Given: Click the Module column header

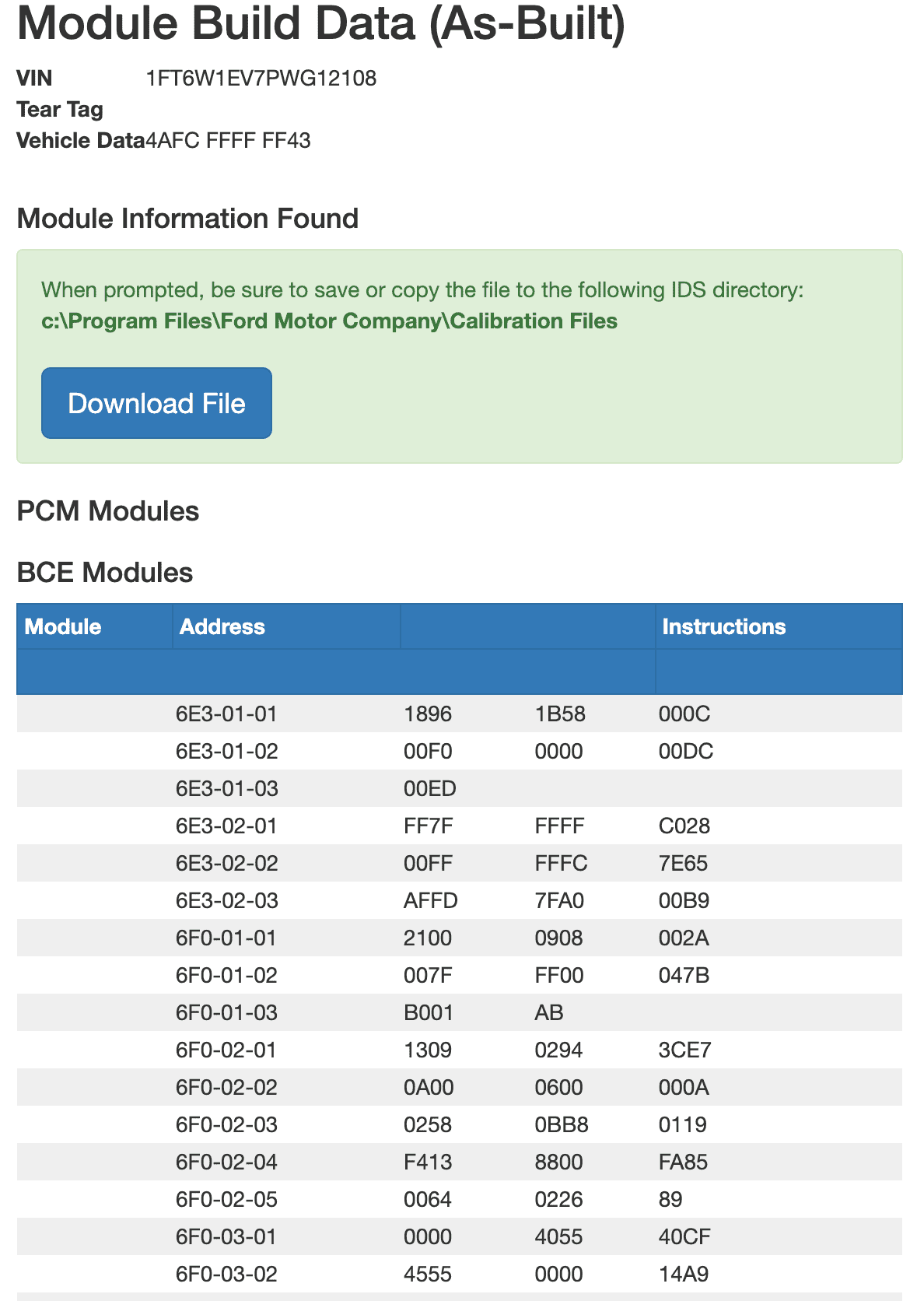Looking at the screenshot, I should click(63, 626).
